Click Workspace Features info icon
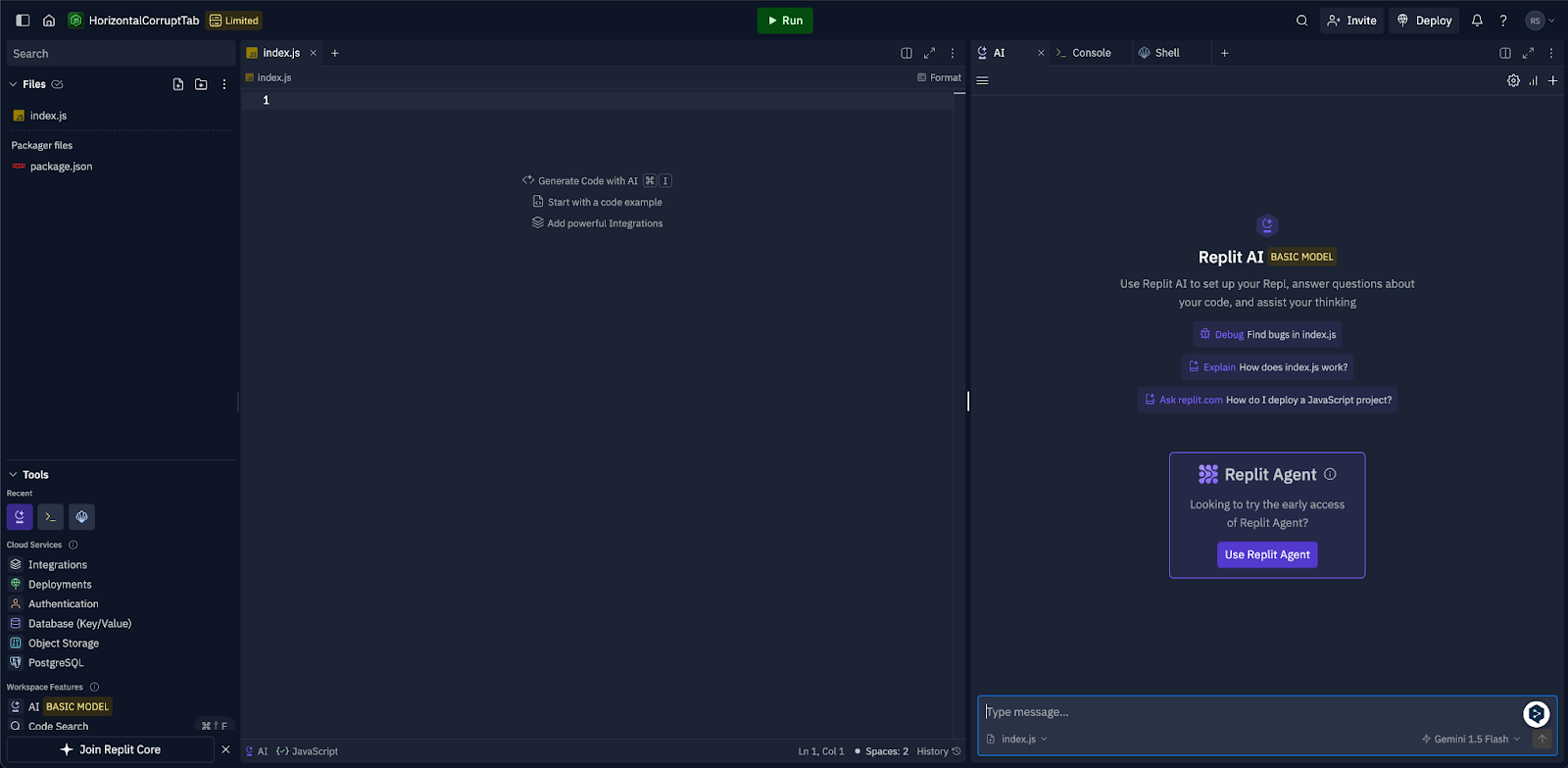1568x768 pixels. pos(94,687)
